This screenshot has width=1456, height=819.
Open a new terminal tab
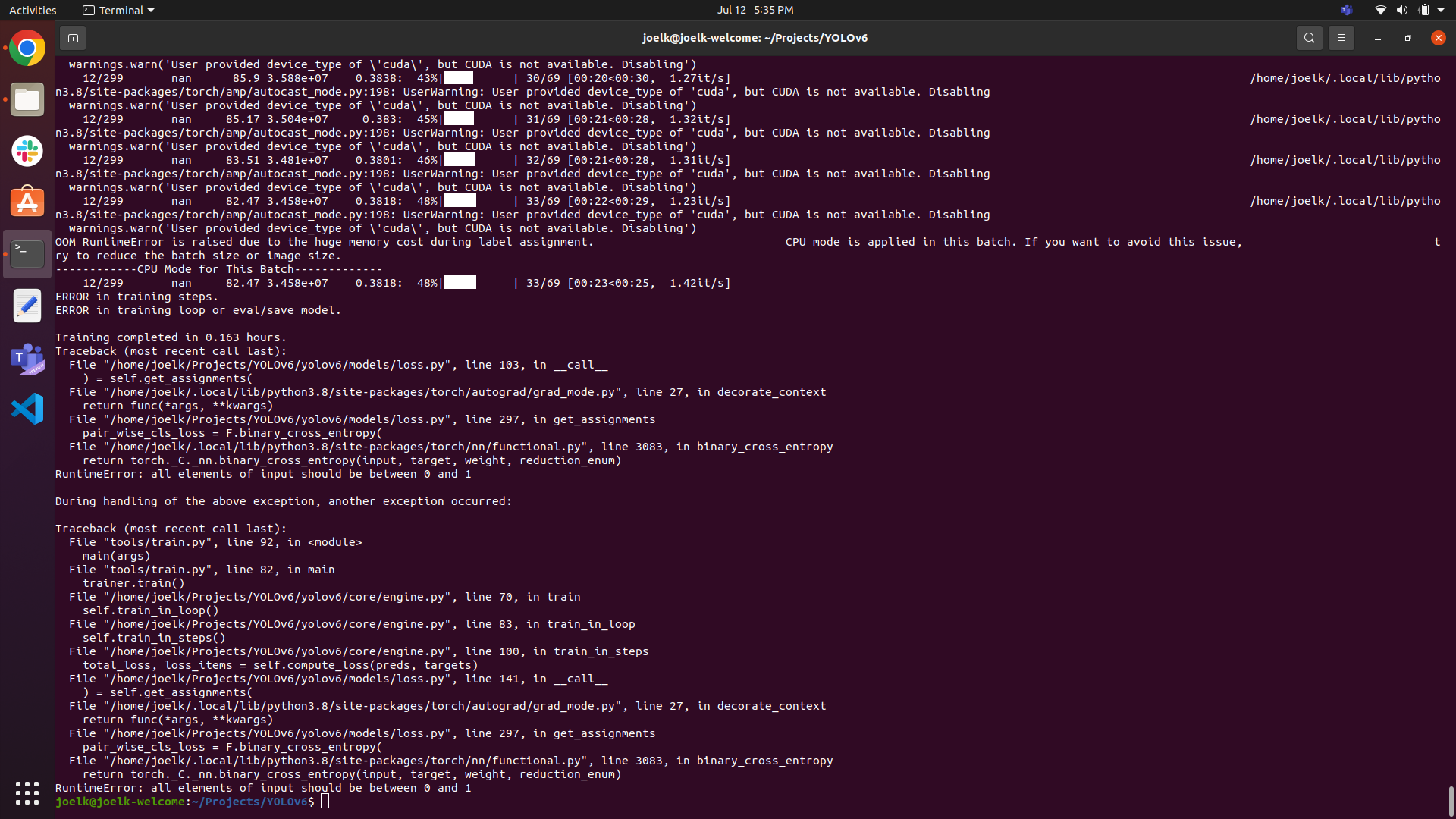[x=73, y=37]
